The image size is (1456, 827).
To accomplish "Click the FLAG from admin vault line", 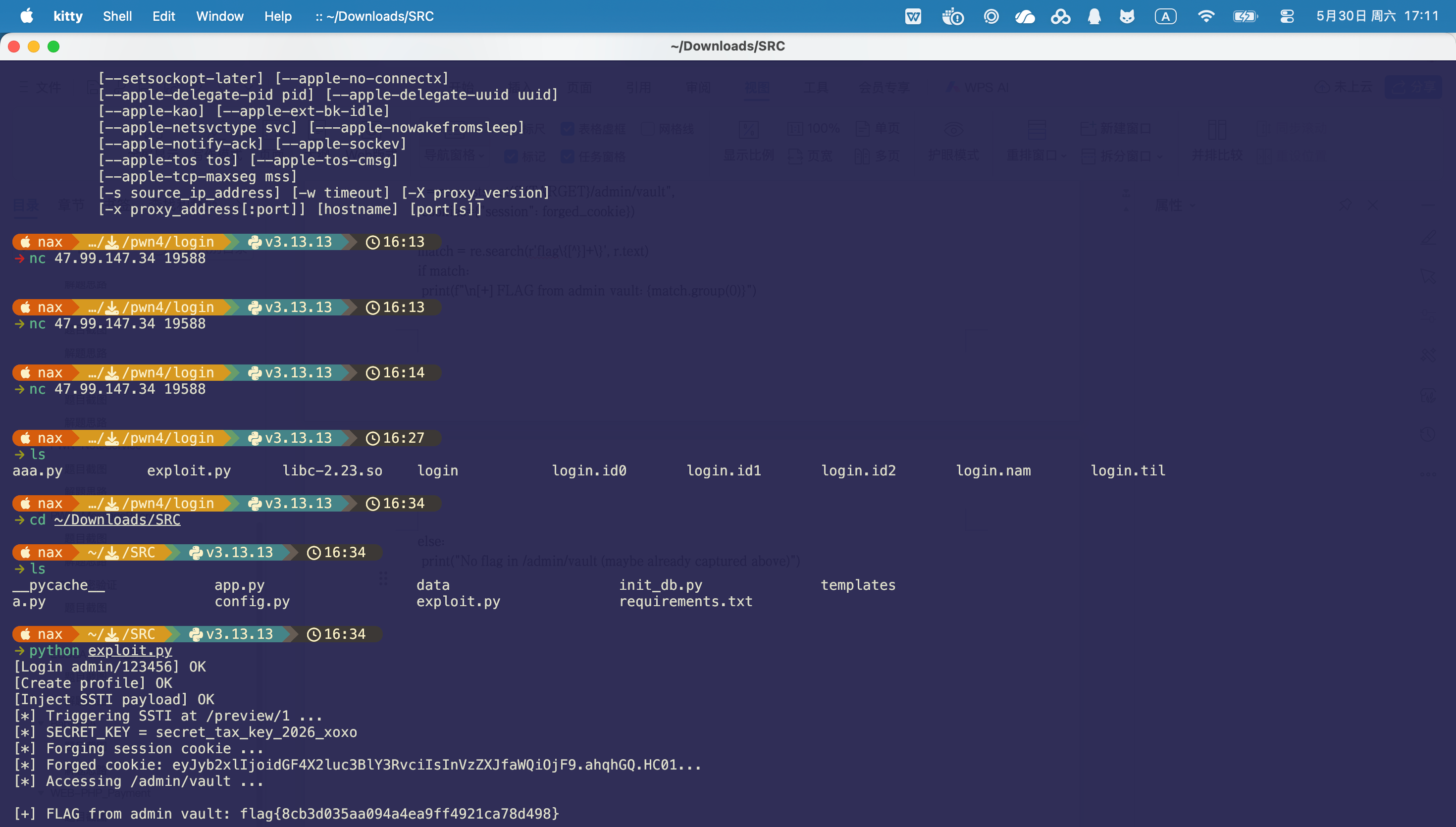I will (286, 814).
